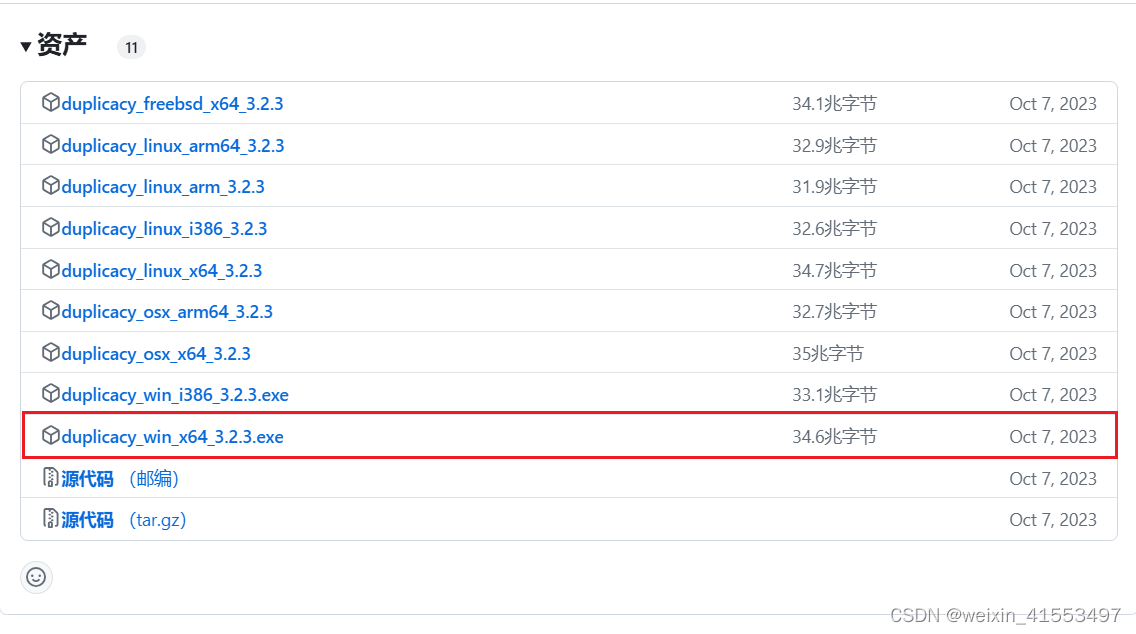Click package icon beside duplicacy_win_x64_3.2.3.exe
The width and height of the screenshot is (1136, 634).
(x=51, y=436)
